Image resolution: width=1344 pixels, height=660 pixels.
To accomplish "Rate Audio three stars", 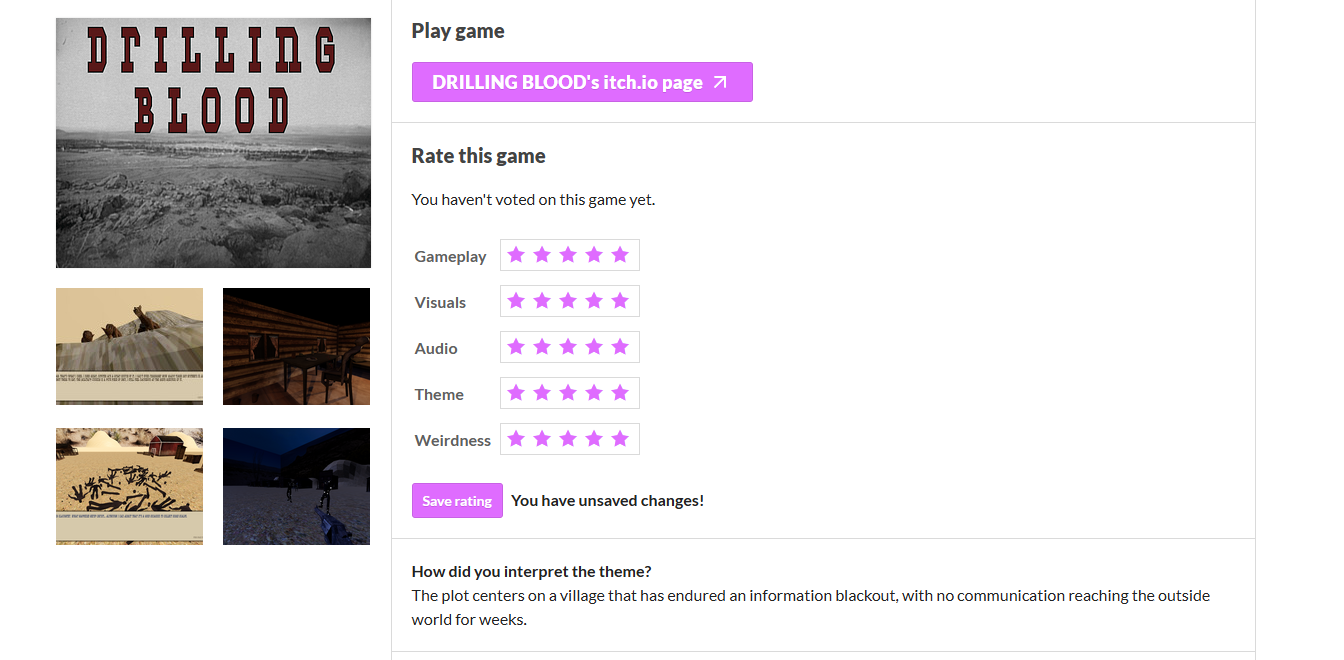I will click(568, 347).
